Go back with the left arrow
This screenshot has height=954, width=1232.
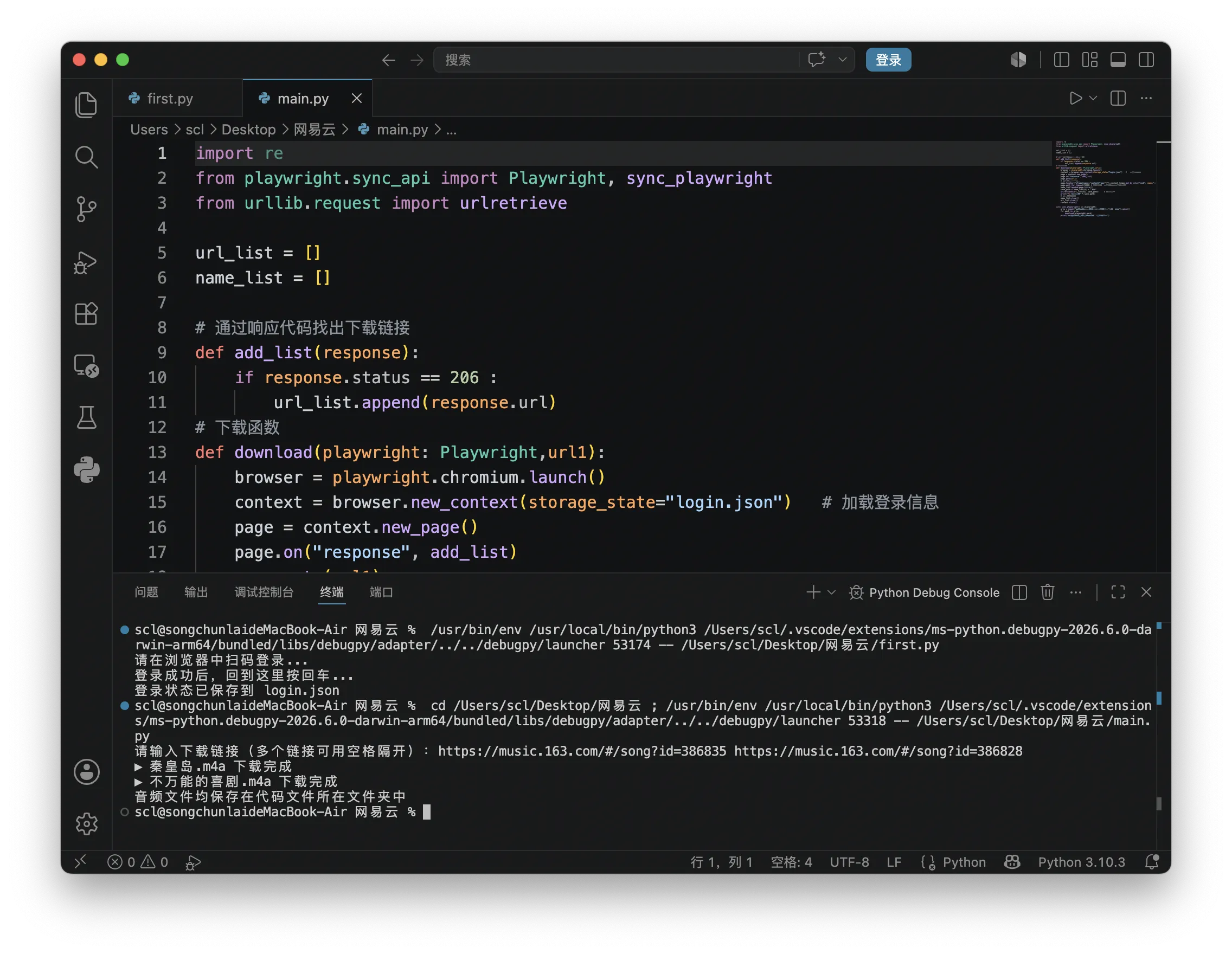[389, 60]
